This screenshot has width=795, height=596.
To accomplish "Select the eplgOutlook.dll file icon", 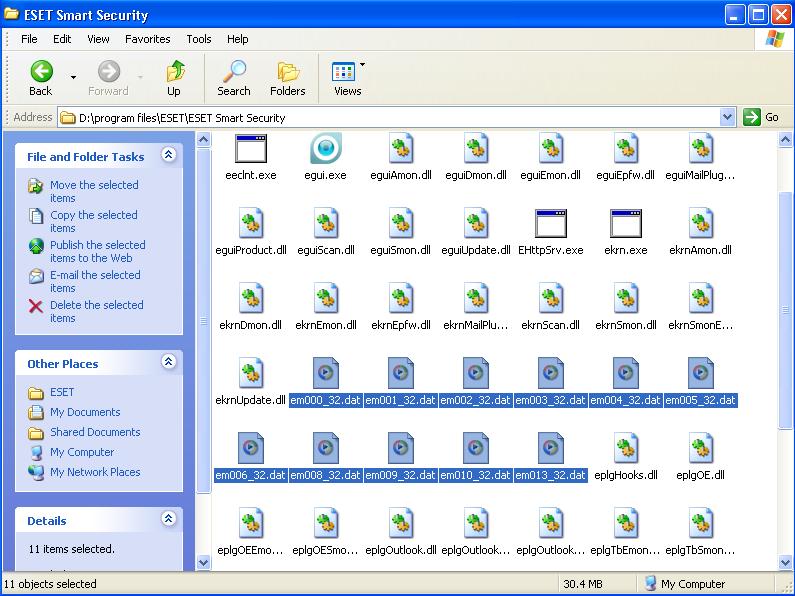I will [401, 523].
